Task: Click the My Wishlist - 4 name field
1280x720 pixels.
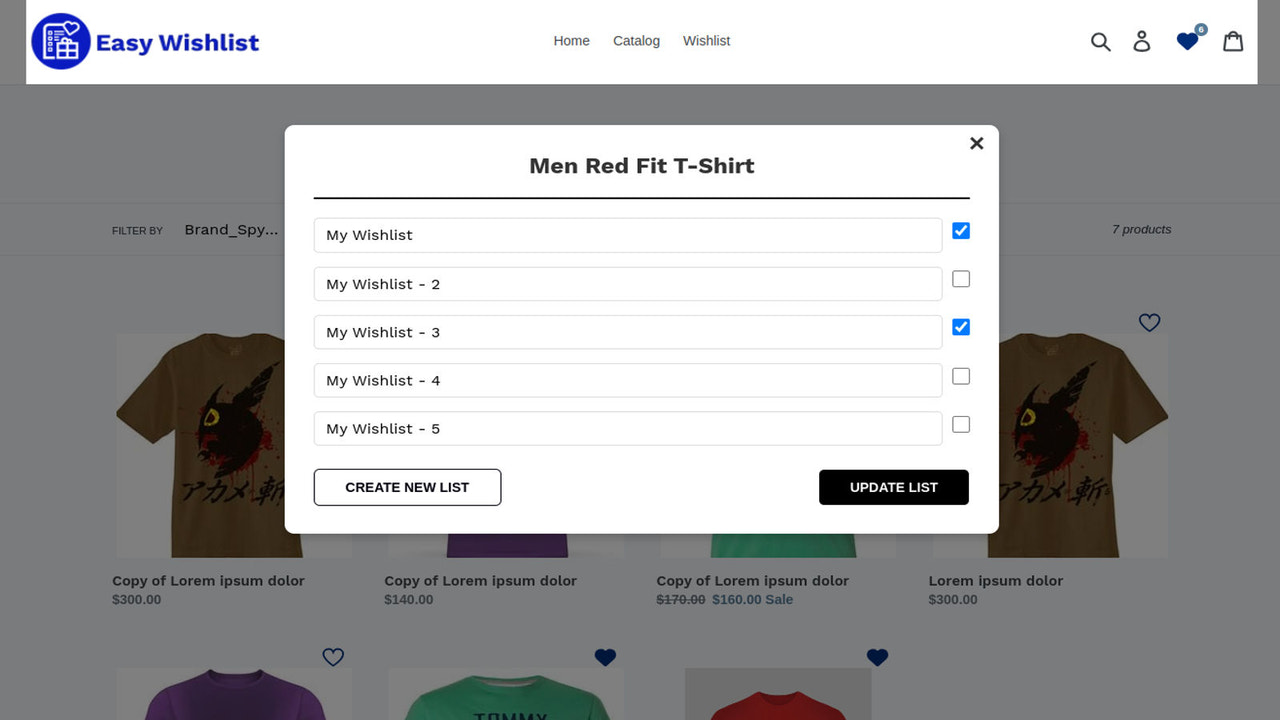Action: point(627,380)
